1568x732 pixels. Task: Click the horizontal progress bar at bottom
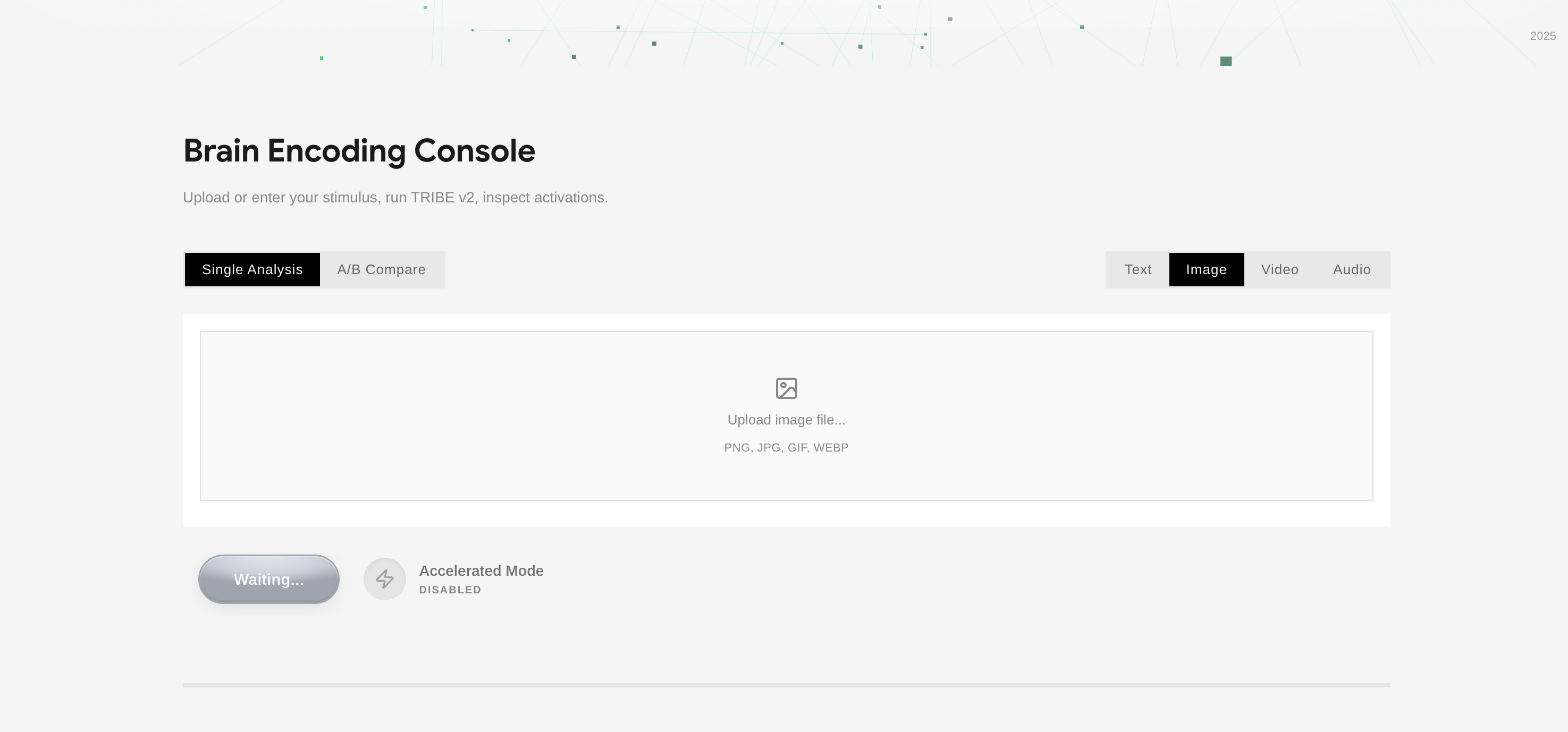(786, 685)
